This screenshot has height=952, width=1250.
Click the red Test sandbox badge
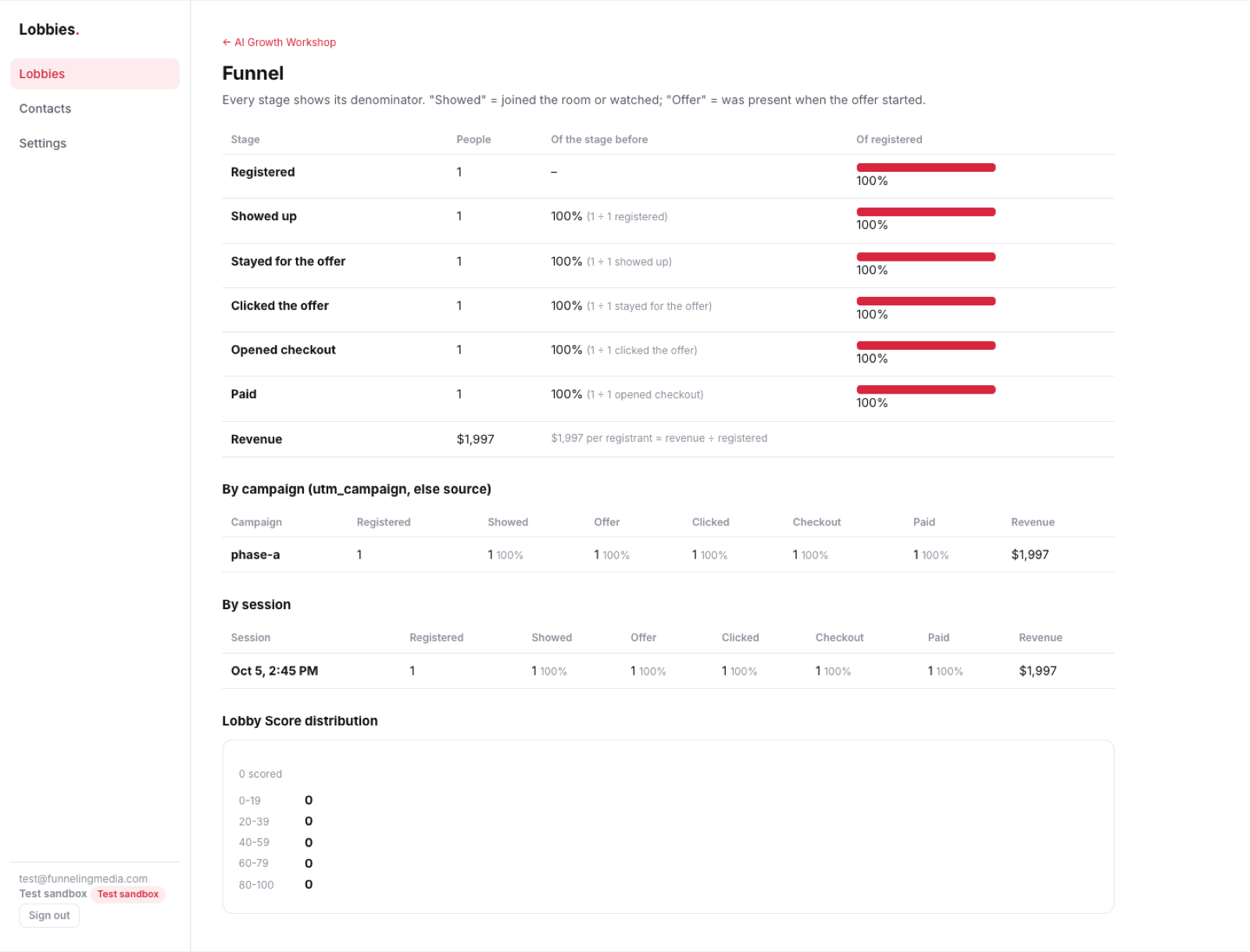point(128,894)
